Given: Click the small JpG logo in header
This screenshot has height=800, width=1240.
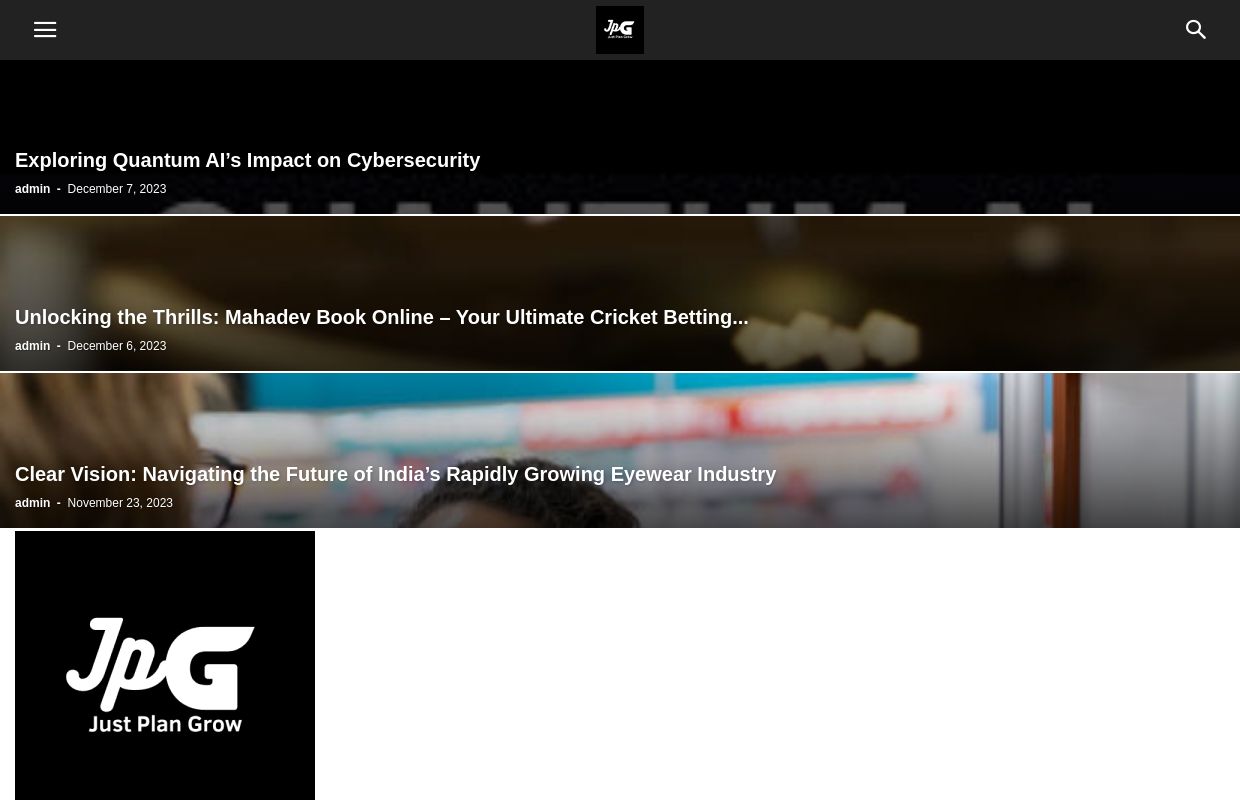Looking at the screenshot, I should 620,30.
